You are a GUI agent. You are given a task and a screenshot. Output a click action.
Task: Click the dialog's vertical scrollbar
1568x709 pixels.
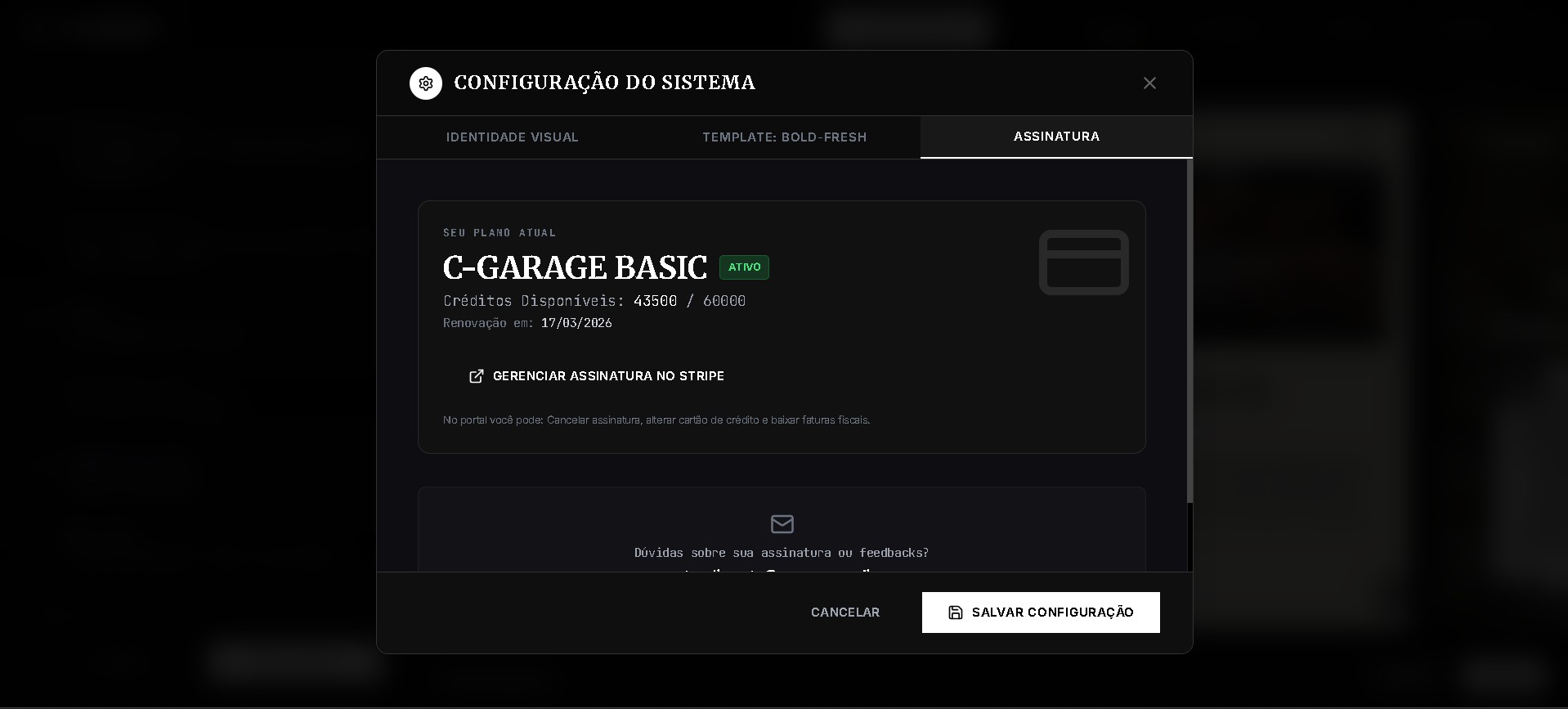(1189, 331)
